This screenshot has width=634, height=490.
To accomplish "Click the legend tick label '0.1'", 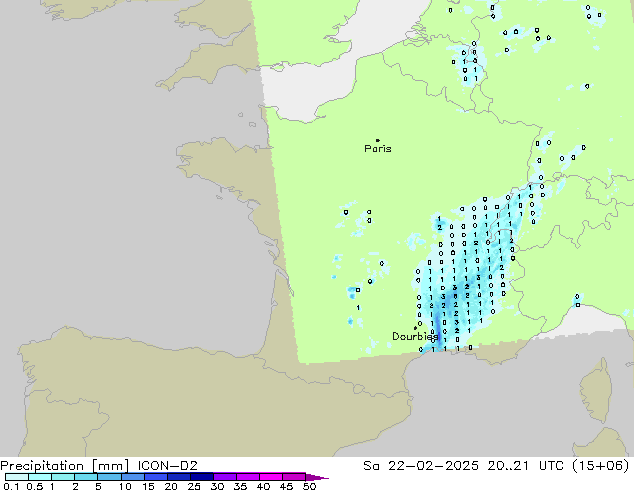I will [10, 487].
